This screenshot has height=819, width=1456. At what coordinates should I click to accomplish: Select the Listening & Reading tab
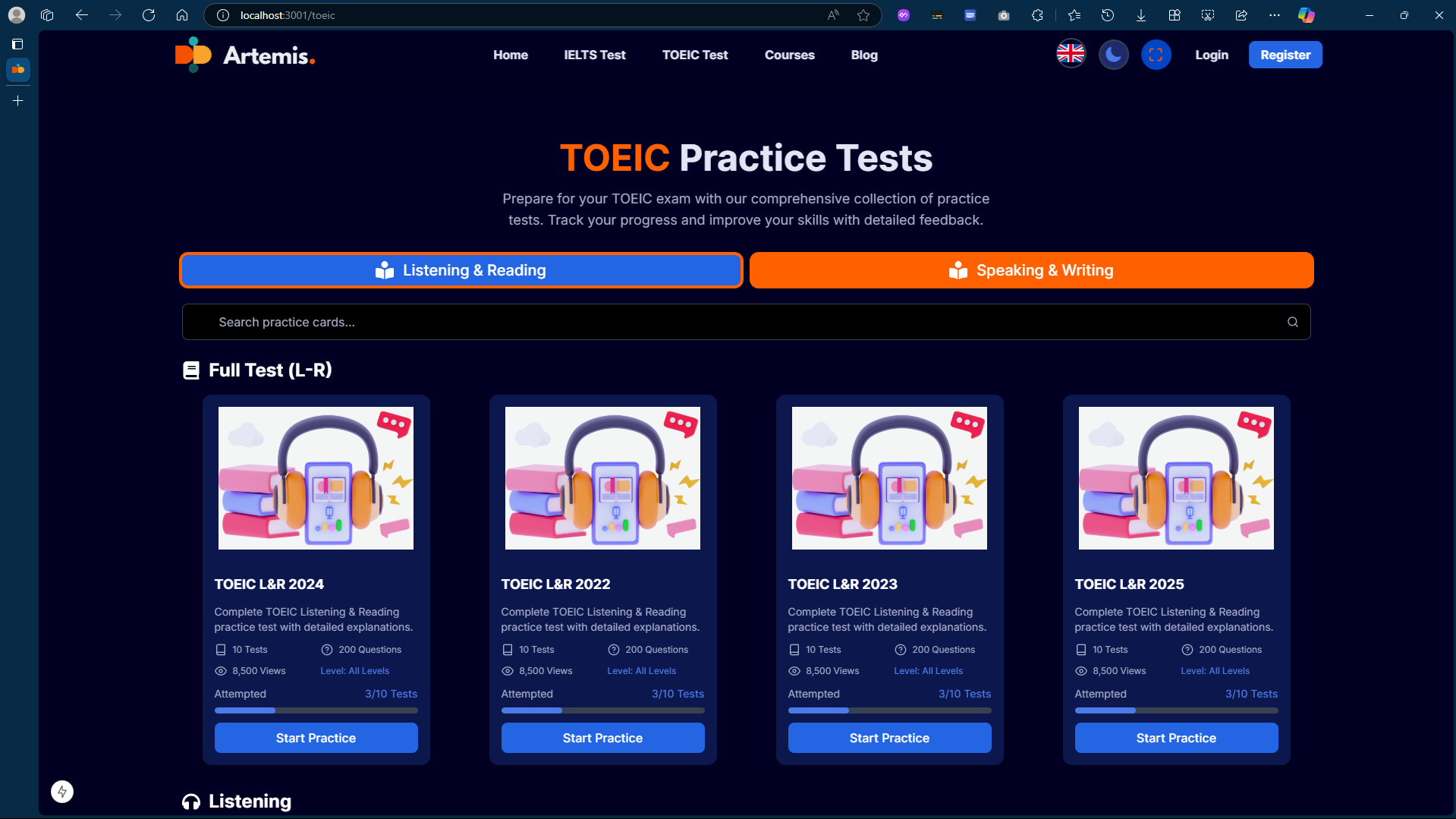461,270
